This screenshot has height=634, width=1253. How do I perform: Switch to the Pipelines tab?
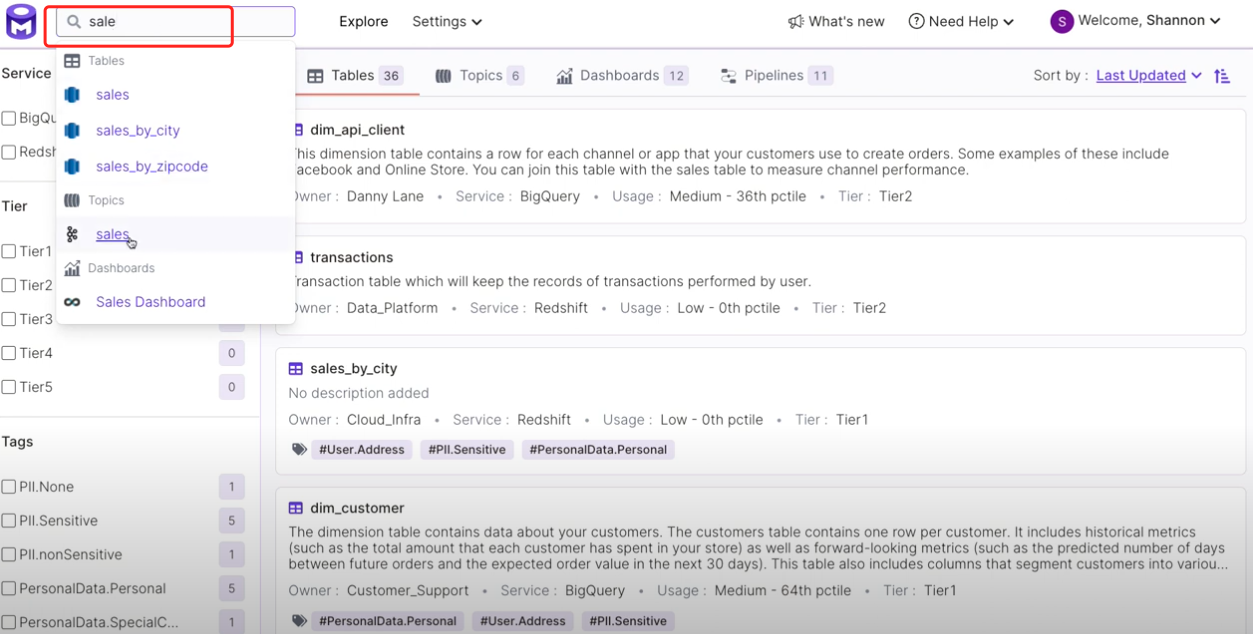click(x=775, y=76)
